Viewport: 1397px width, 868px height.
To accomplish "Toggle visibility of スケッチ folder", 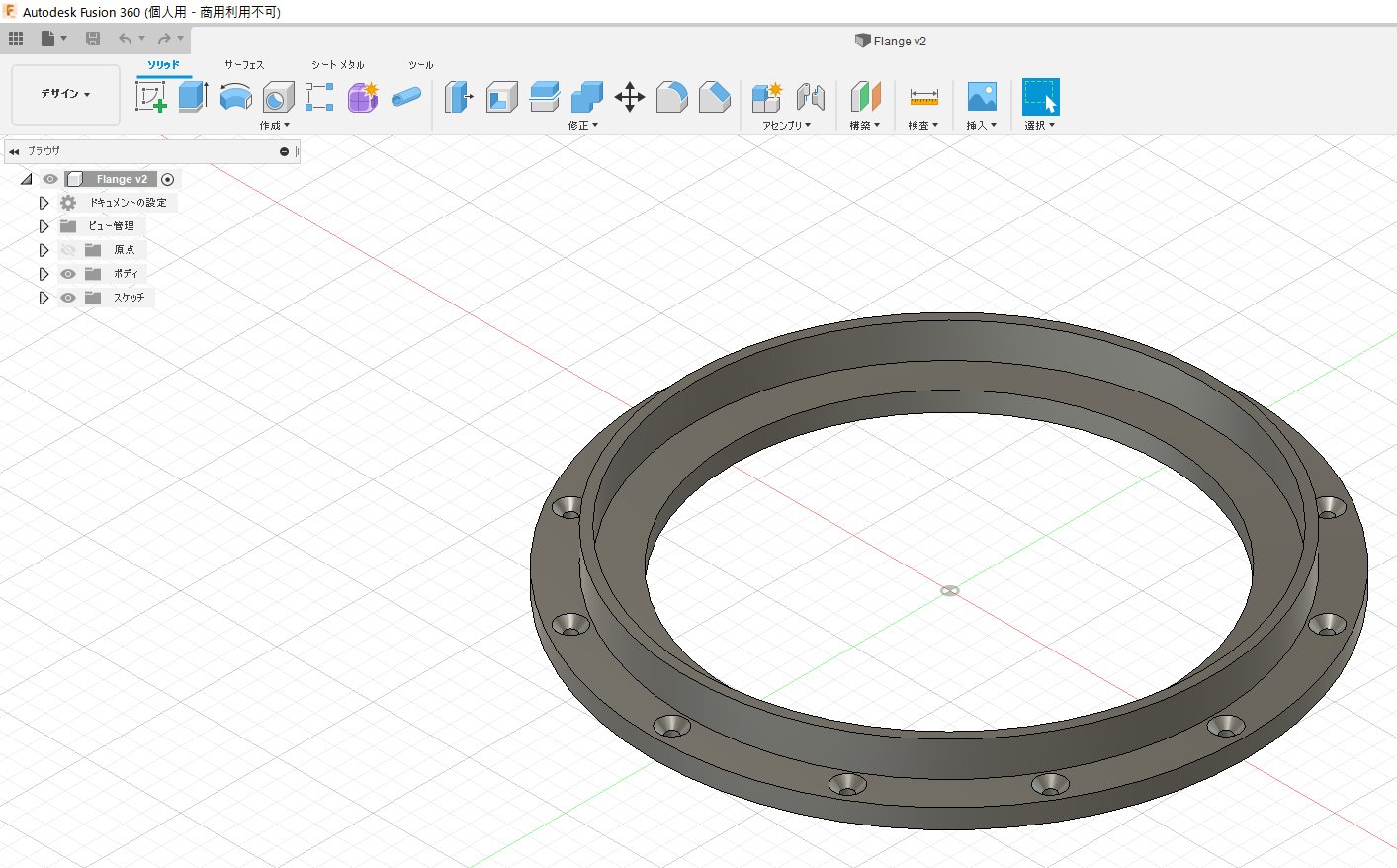I will 68,298.
